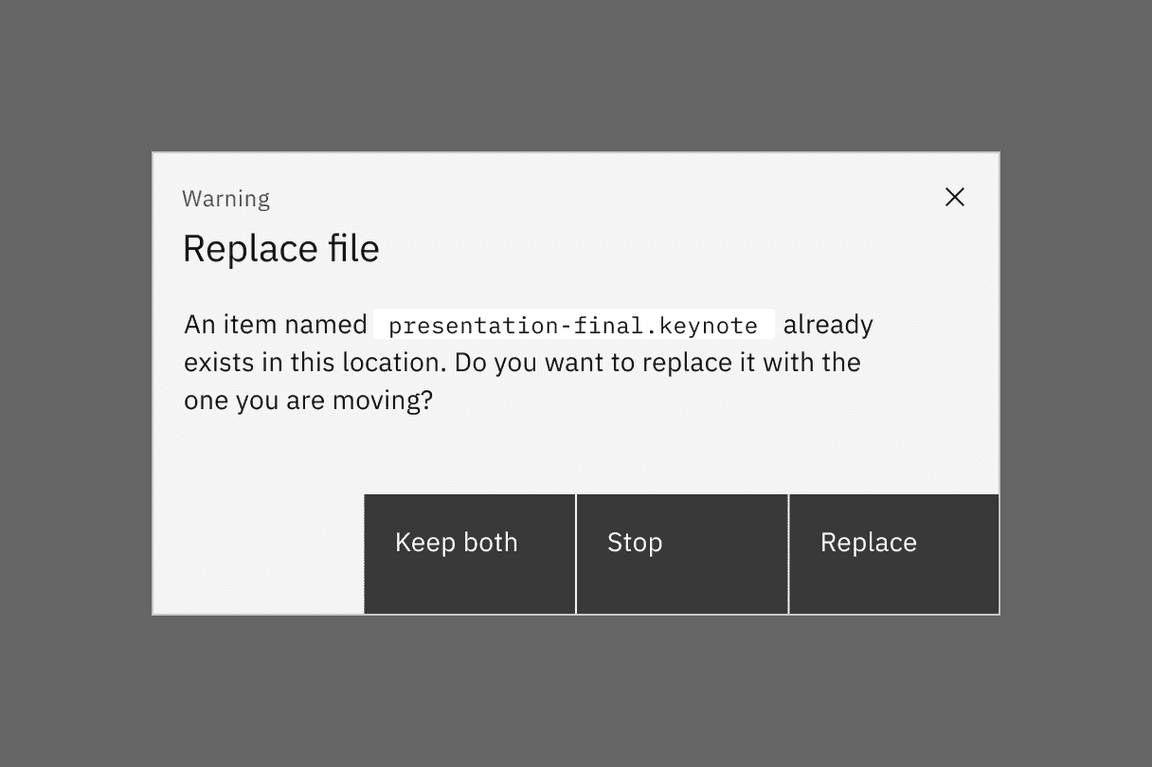Select the highlighted file name in the message
Screen dimensions: 1152x767
573,324
